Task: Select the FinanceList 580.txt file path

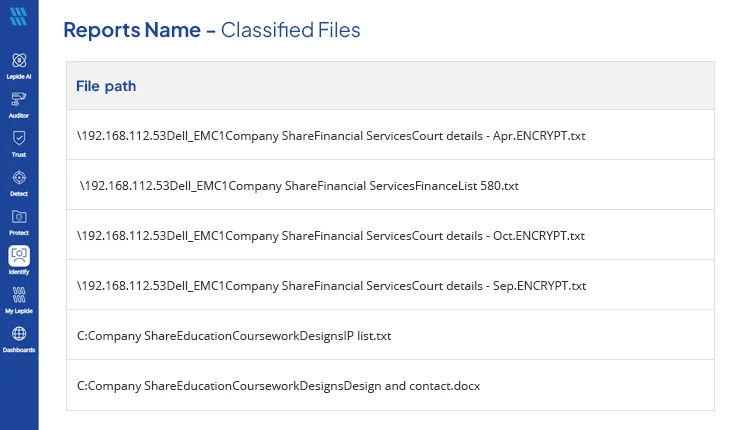Action: [x=299, y=186]
